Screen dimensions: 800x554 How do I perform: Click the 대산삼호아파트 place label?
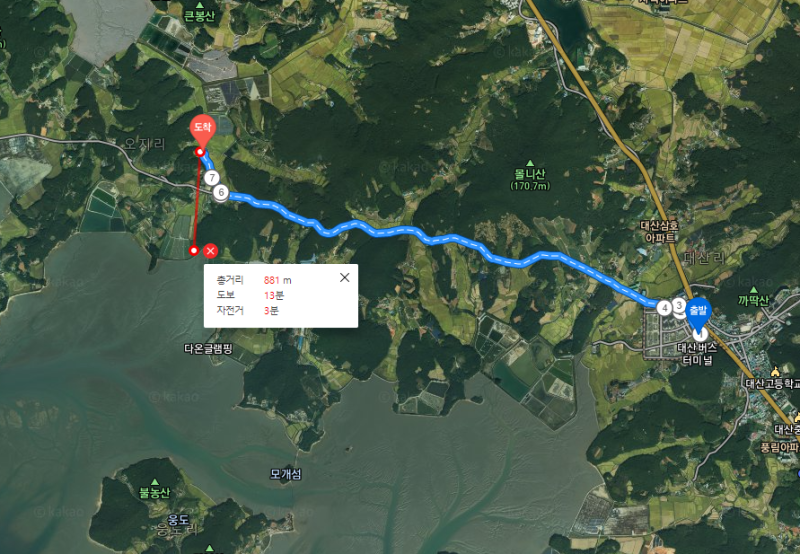pos(660,232)
